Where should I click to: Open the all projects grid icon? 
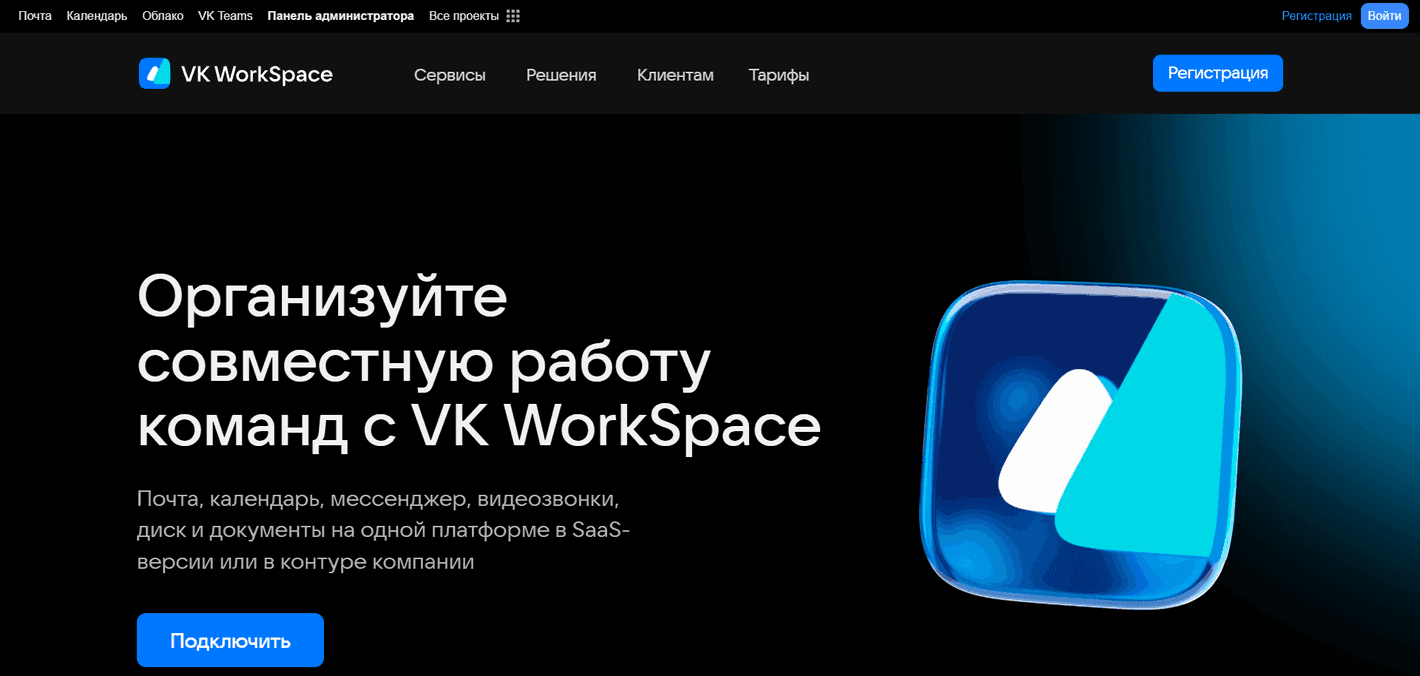click(x=513, y=16)
